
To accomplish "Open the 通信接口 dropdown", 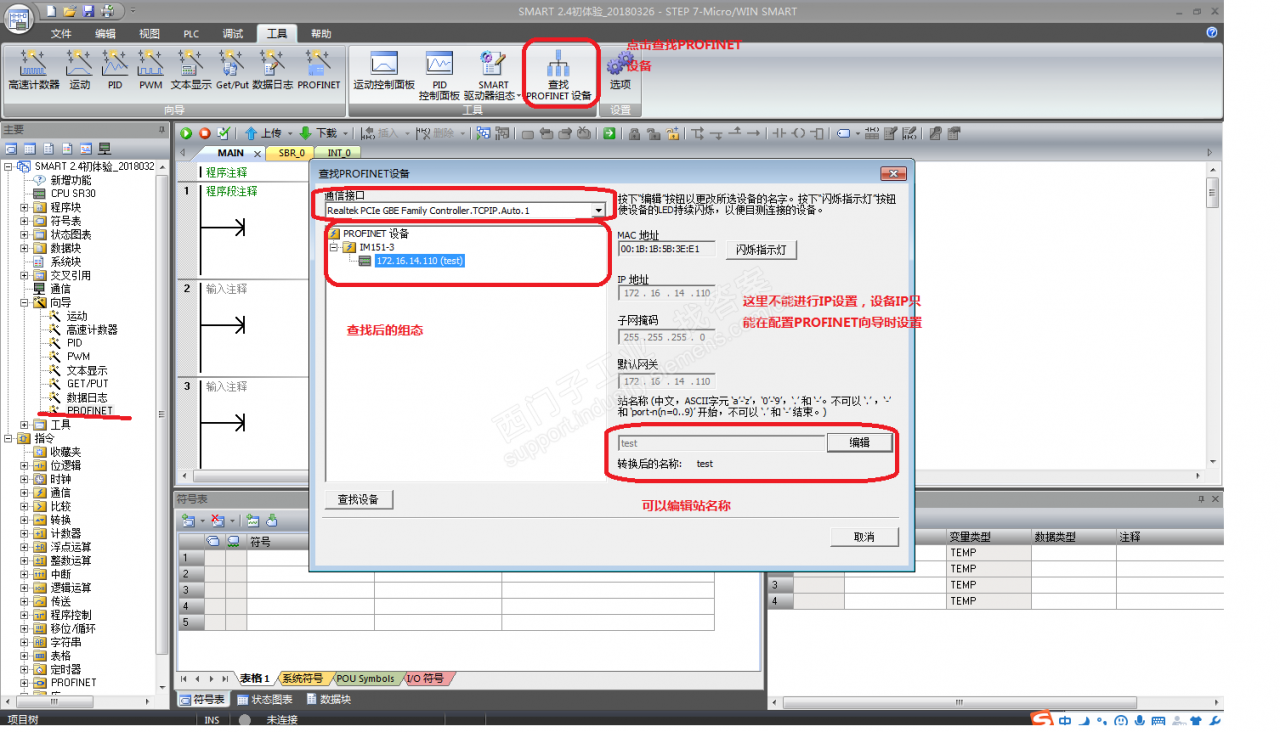I will coord(598,210).
